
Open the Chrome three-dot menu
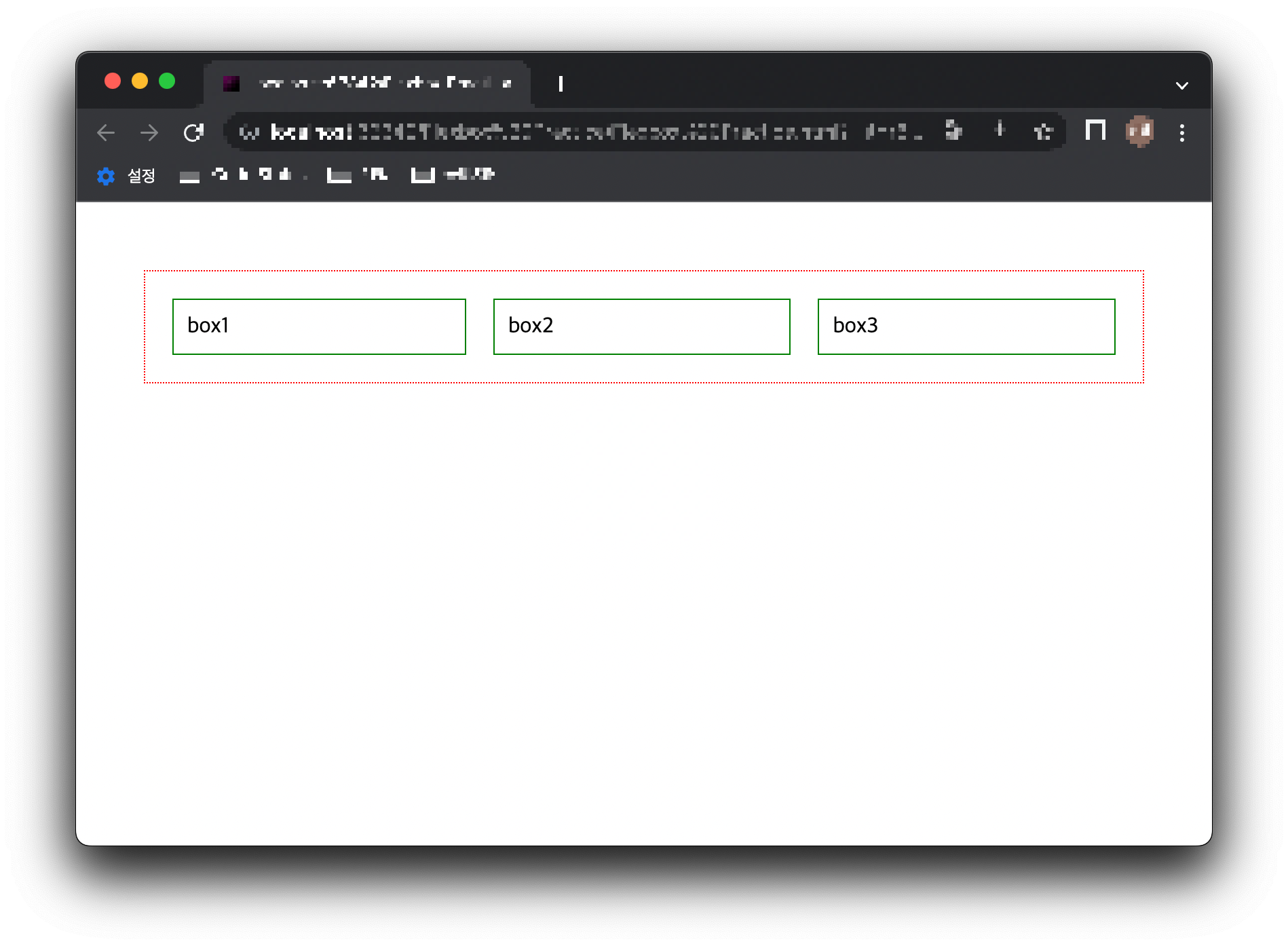click(1182, 132)
